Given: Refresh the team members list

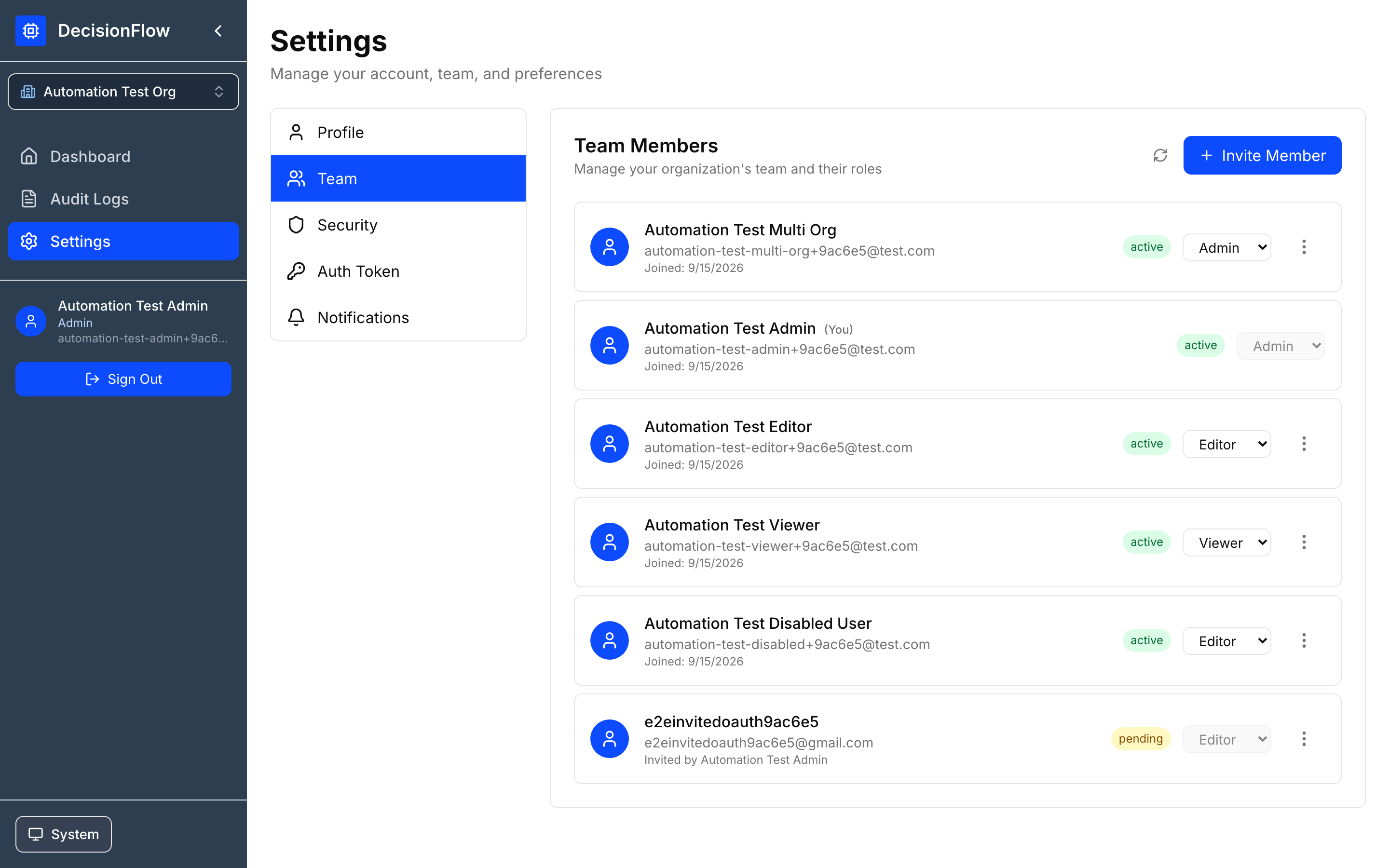Looking at the screenshot, I should click(1160, 156).
